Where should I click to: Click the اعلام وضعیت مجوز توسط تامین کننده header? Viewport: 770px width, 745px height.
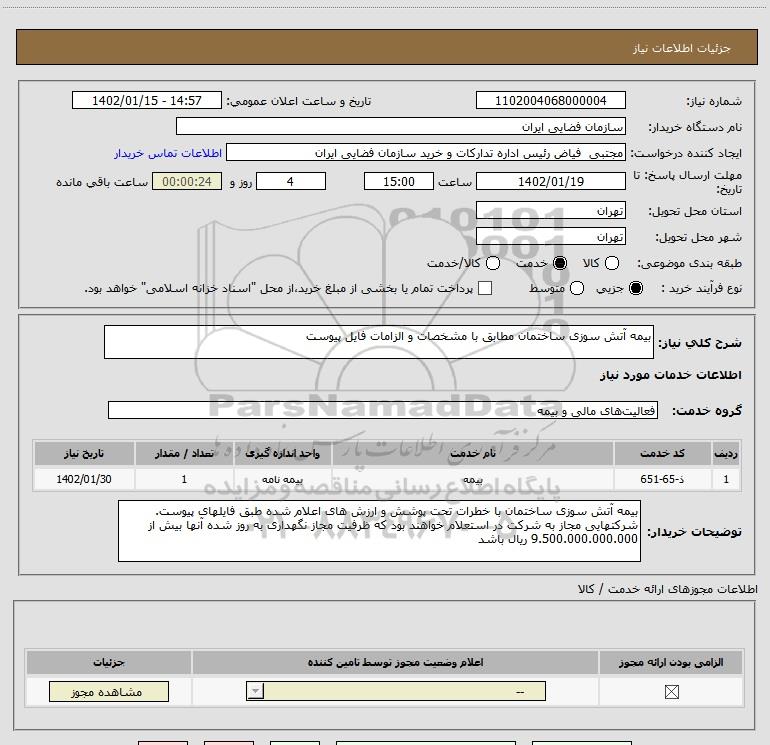coord(395,662)
